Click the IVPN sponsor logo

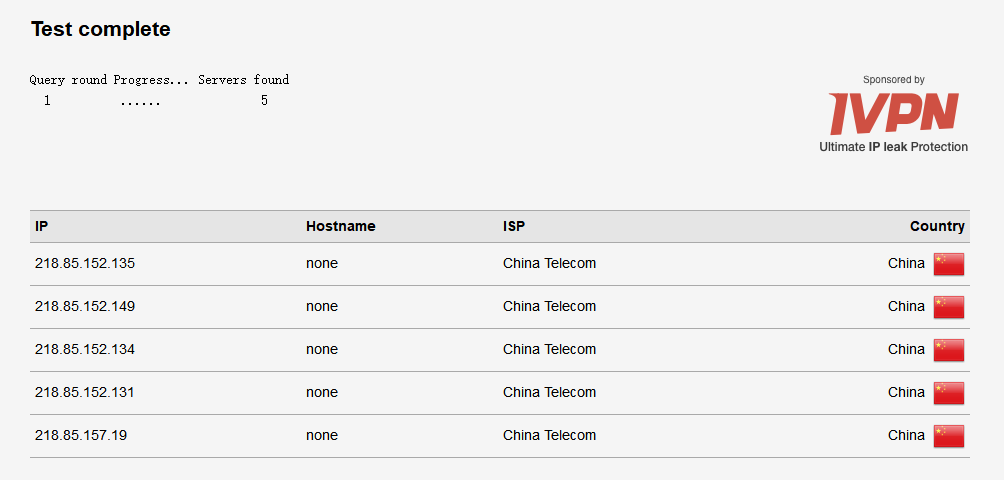pyautogui.click(x=893, y=113)
